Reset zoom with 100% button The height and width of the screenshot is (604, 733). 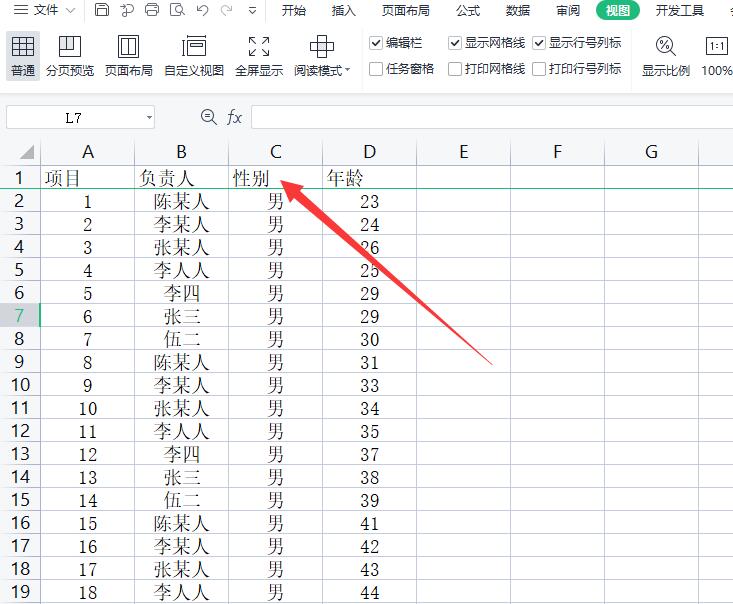click(x=717, y=56)
